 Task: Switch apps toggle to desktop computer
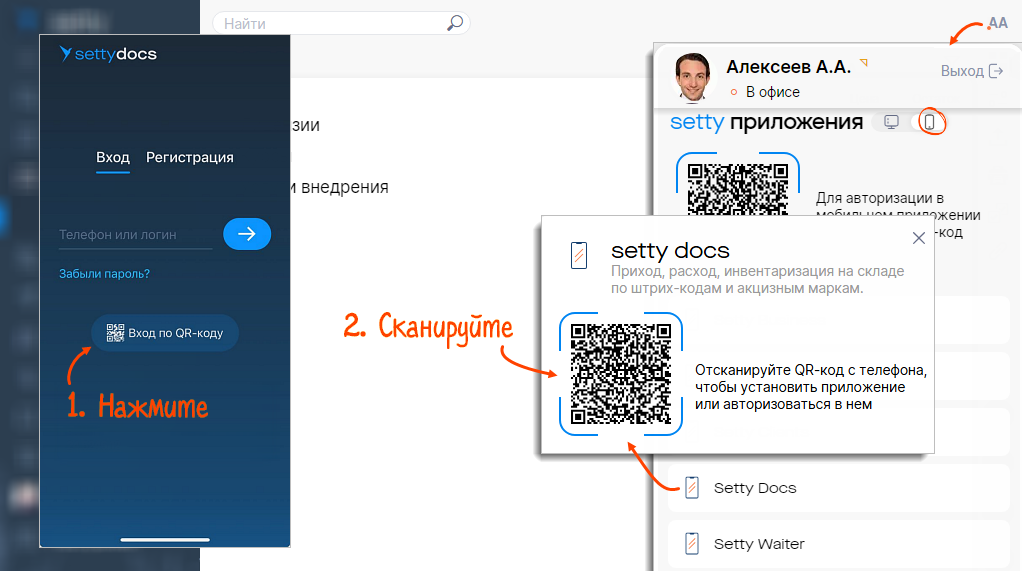pyautogui.click(x=891, y=122)
